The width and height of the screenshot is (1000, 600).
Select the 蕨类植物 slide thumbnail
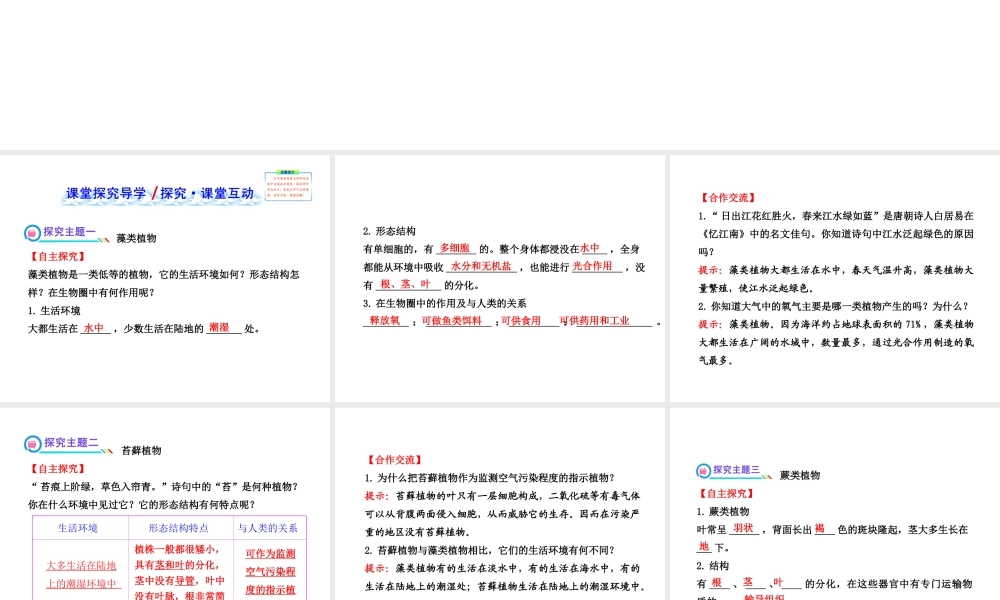point(834,505)
